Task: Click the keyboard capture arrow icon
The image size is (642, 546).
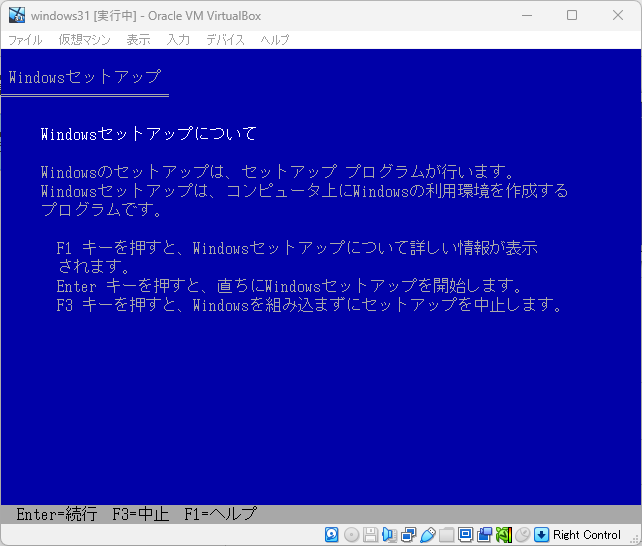Action: (x=541, y=535)
